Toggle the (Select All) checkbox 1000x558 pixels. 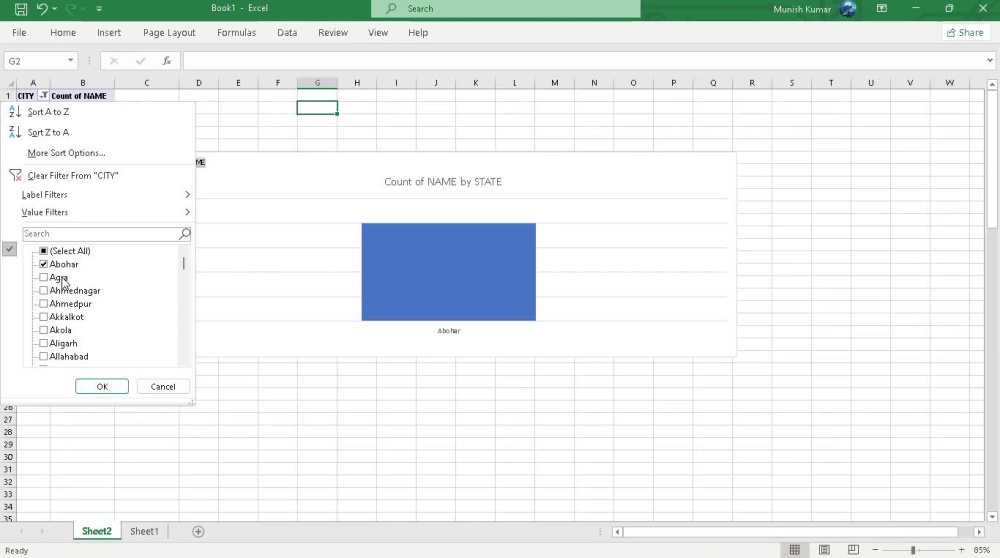click(x=43, y=251)
